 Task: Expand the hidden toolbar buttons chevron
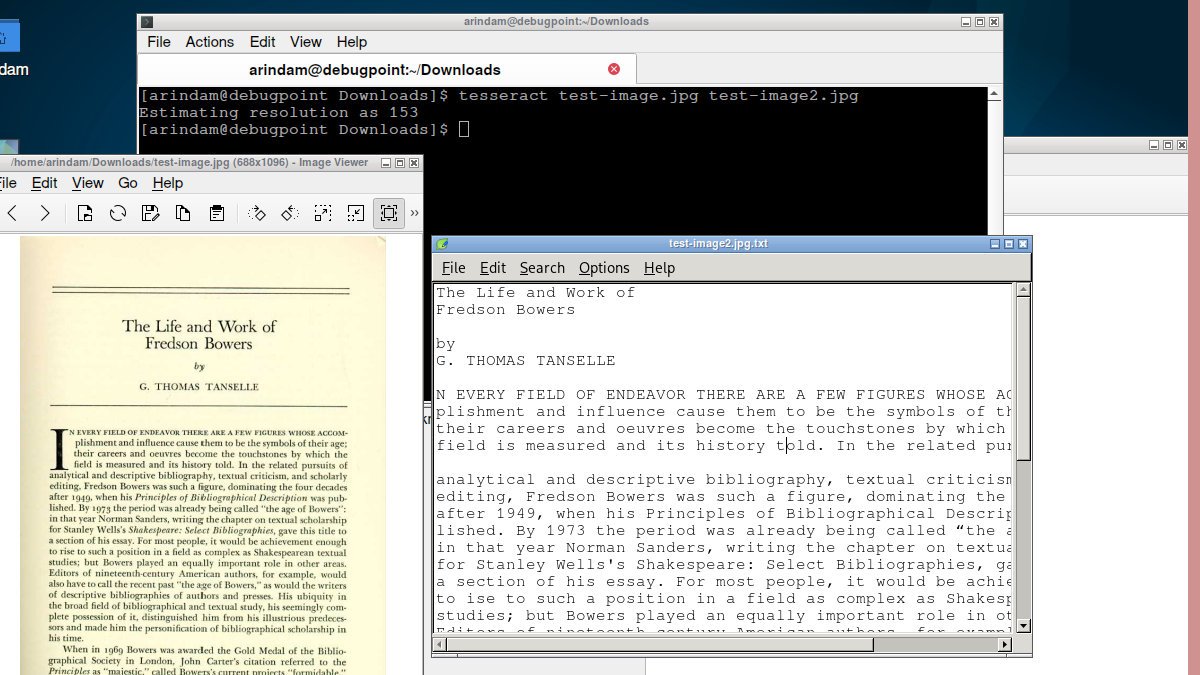click(x=411, y=212)
